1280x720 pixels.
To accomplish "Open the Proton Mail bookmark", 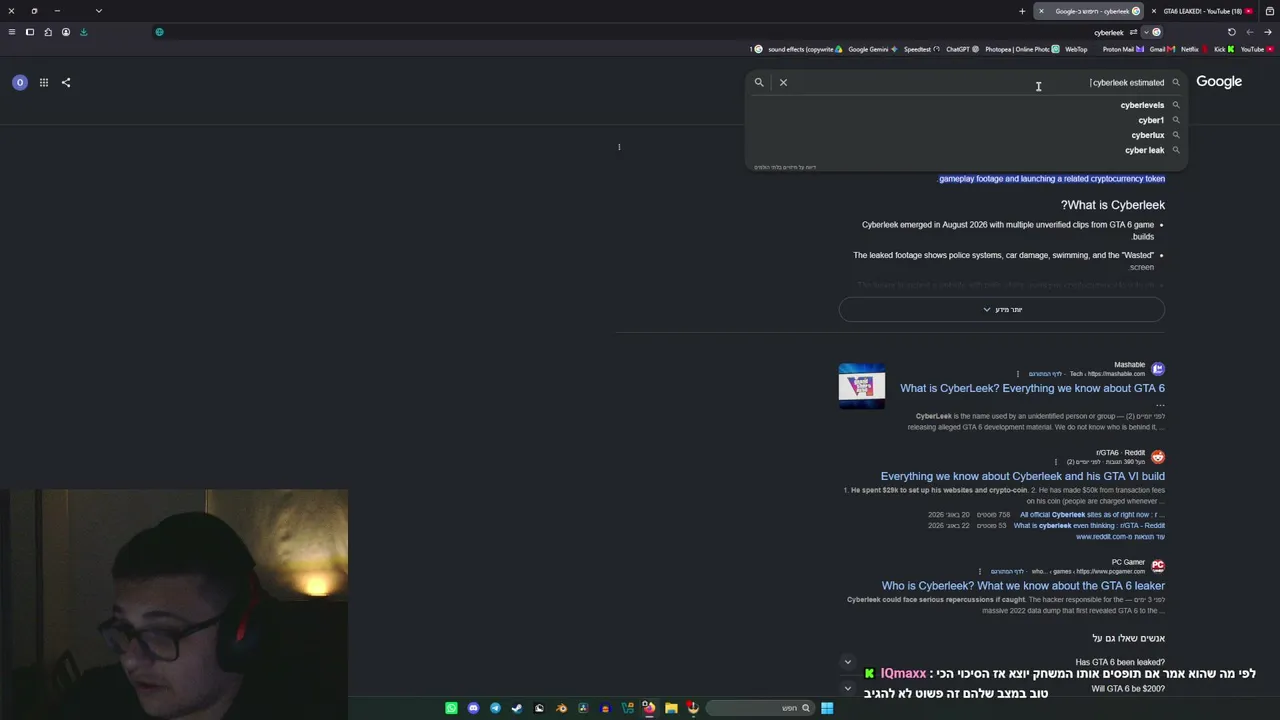I will [1123, 49].
